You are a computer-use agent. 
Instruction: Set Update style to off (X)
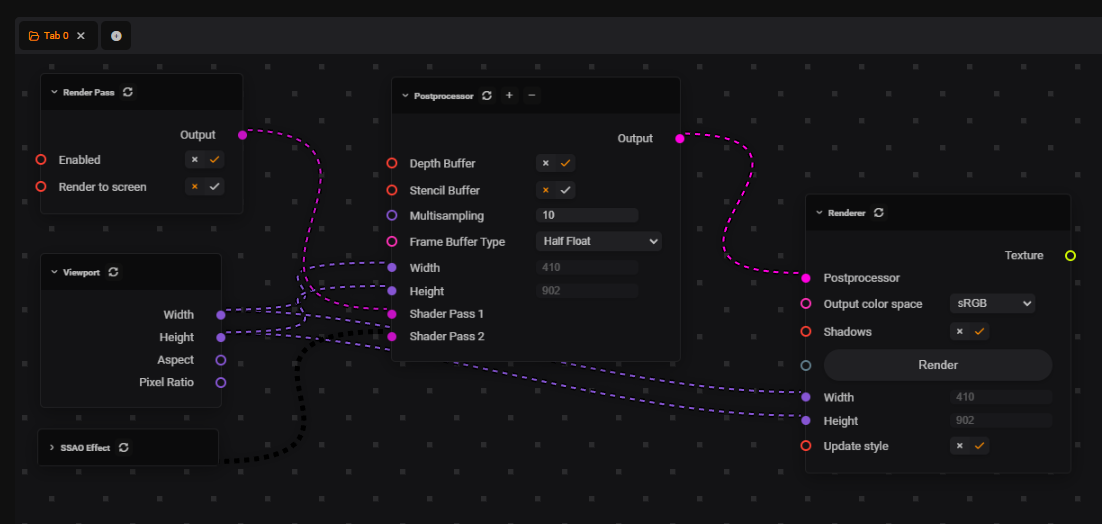point(959,445)
